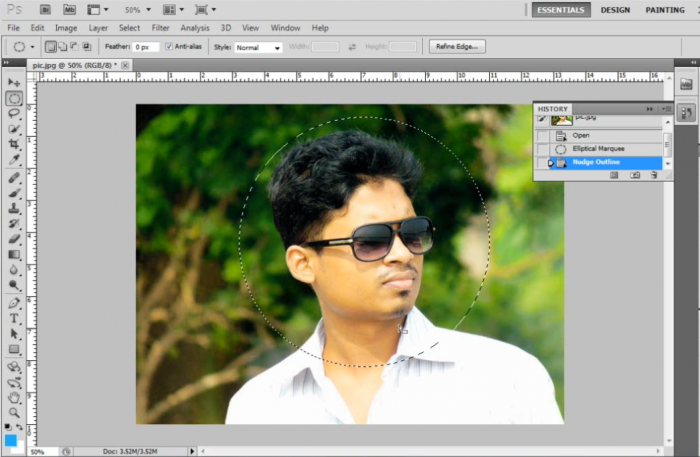Click the Refine Edge button
Viewport: 700px width, 457px height.
click(x=457, y=46)
